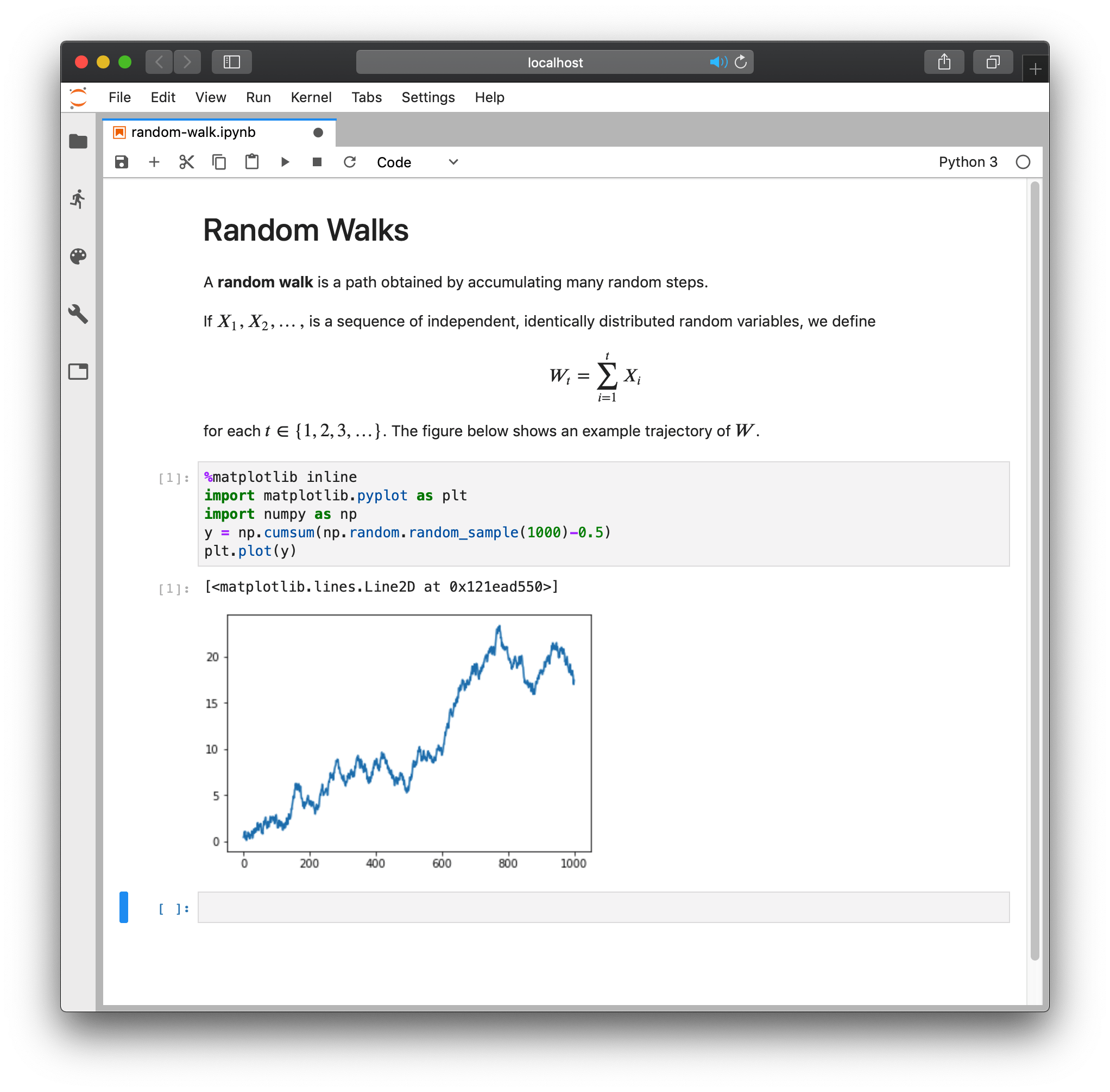
Task: Click the Random Walks heading
Action: pyautogui.click(x=306, y=230)
